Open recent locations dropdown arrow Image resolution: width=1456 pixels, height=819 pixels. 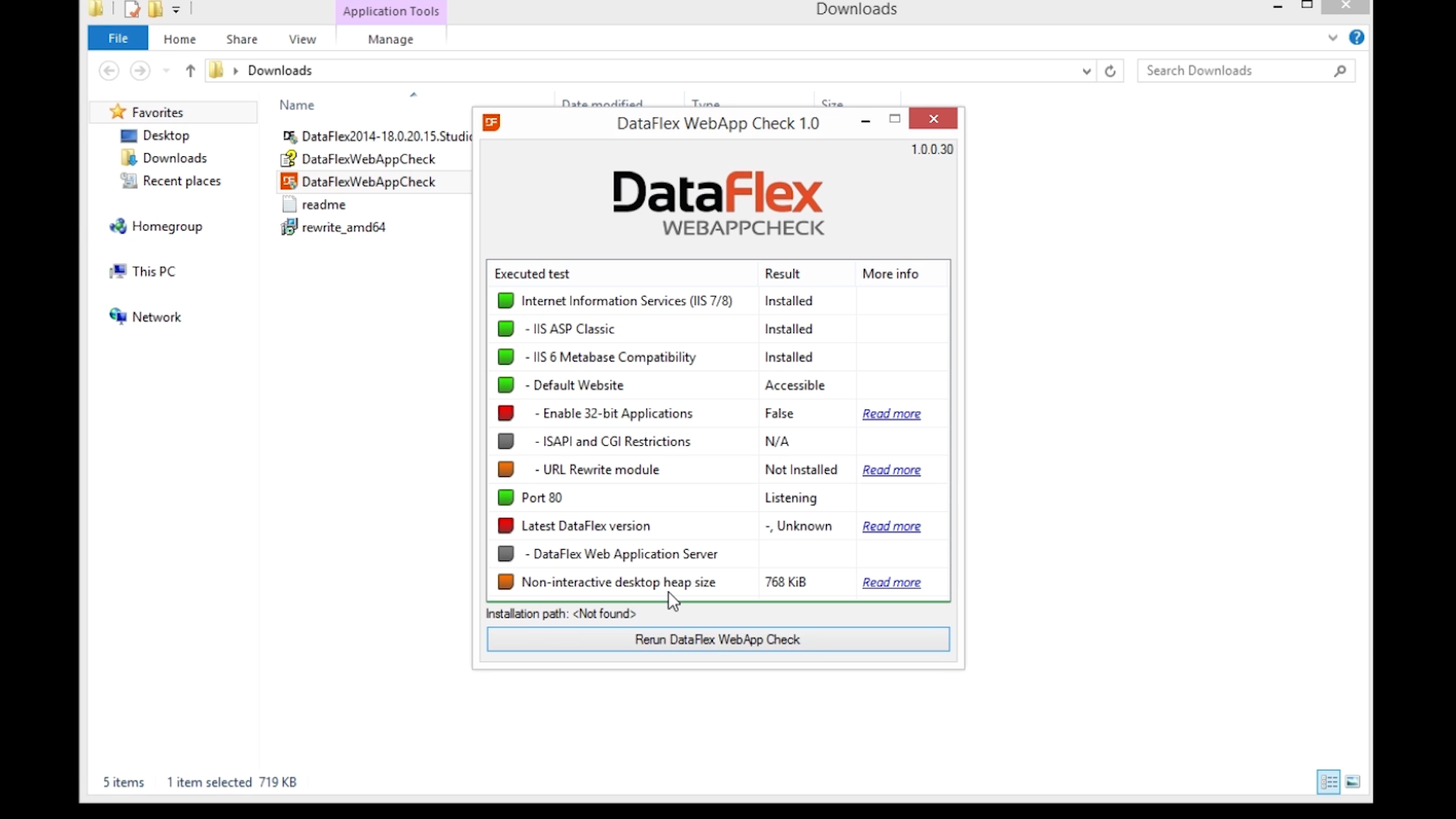click(166, 71)
